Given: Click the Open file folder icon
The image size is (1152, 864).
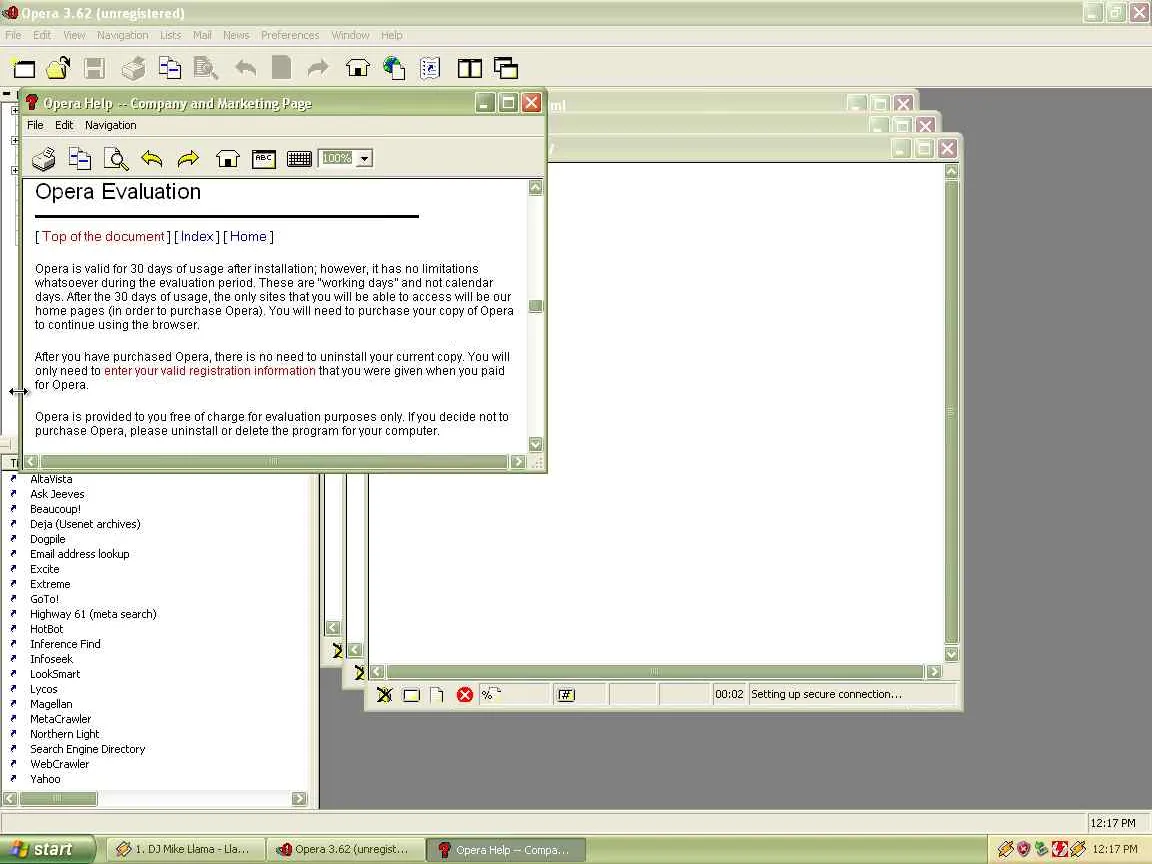Looking at the screenshot, I should [x=59, y=68].
